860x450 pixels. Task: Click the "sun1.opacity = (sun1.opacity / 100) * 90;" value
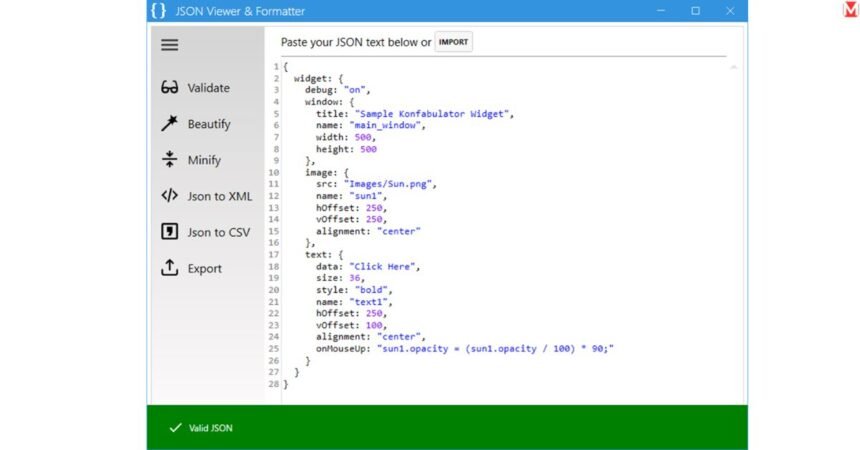pyautogui.click(x=495, y=348)
